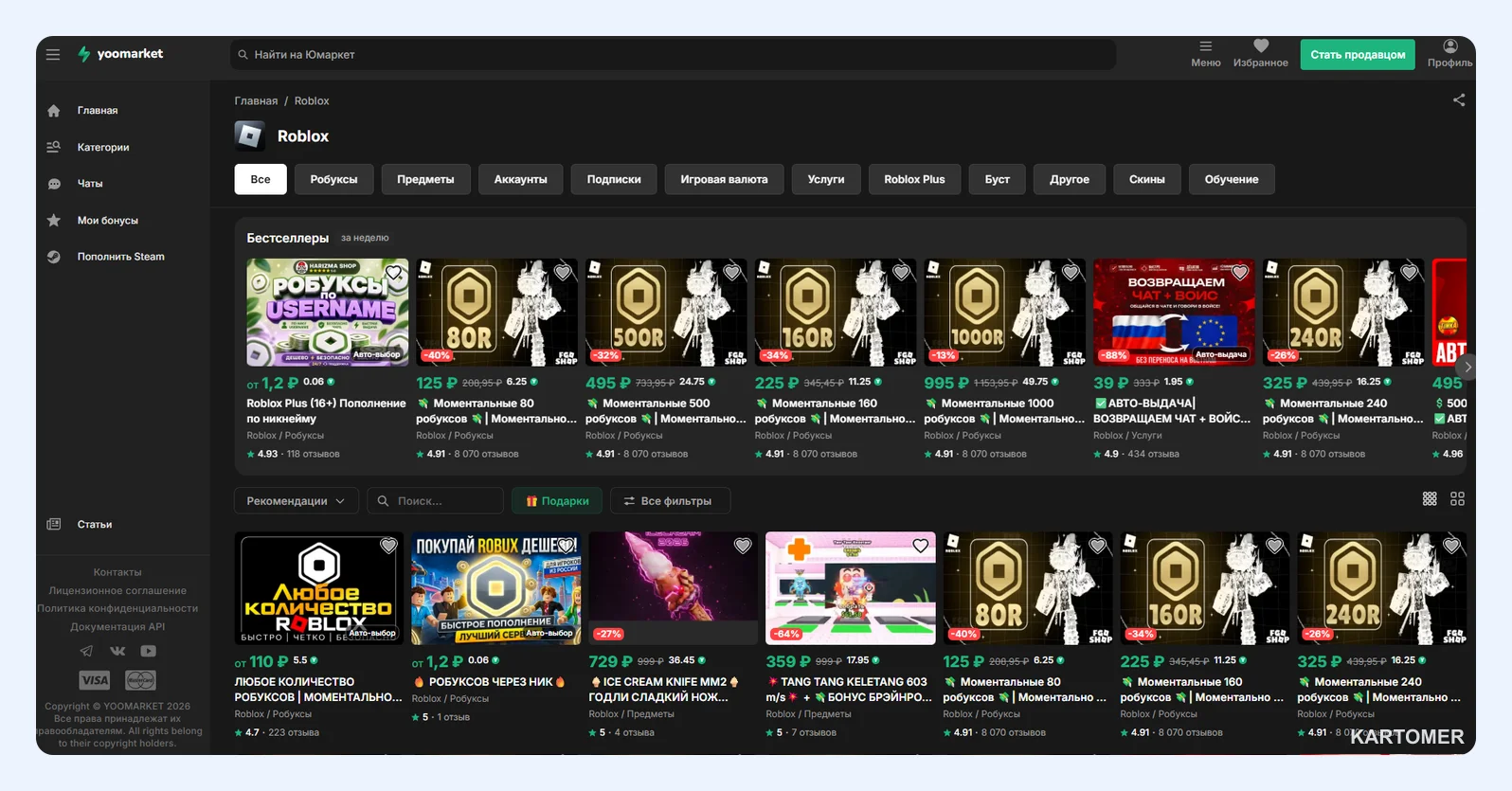Screen dimensions: 1512x791
Task: Favorite the TANG TANG KELETANG card heart
Action: pos(920,546)
